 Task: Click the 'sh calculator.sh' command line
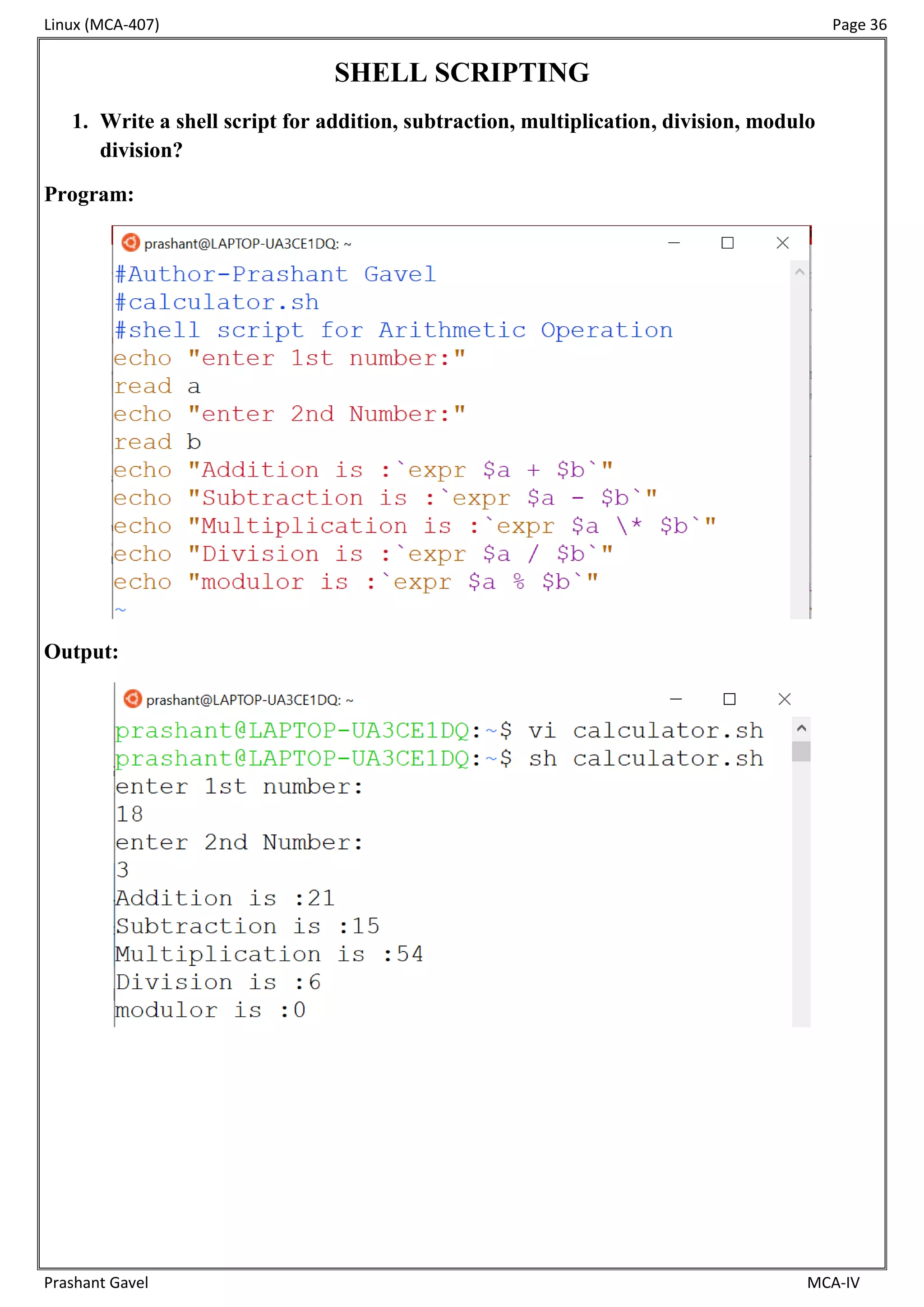point(439,759)
